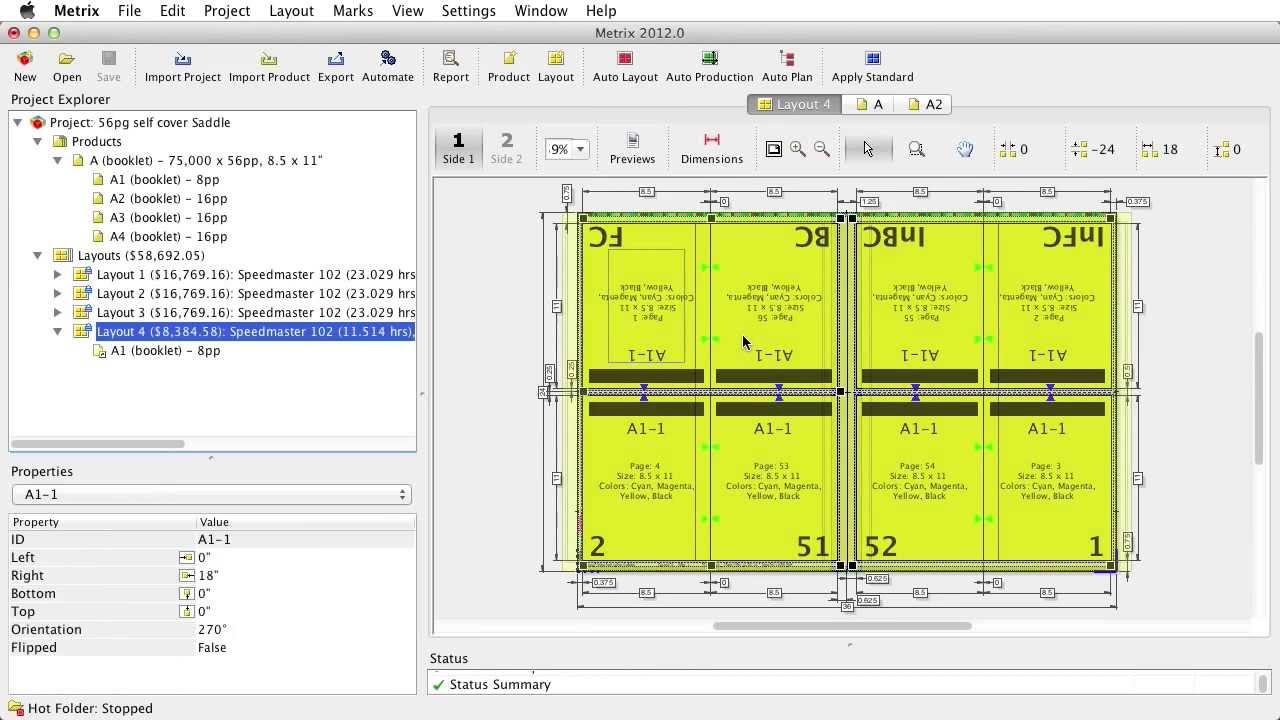1280x720 pixels.
Task: Click the Orientation value 270°
Action: click(x=212, y=629)
